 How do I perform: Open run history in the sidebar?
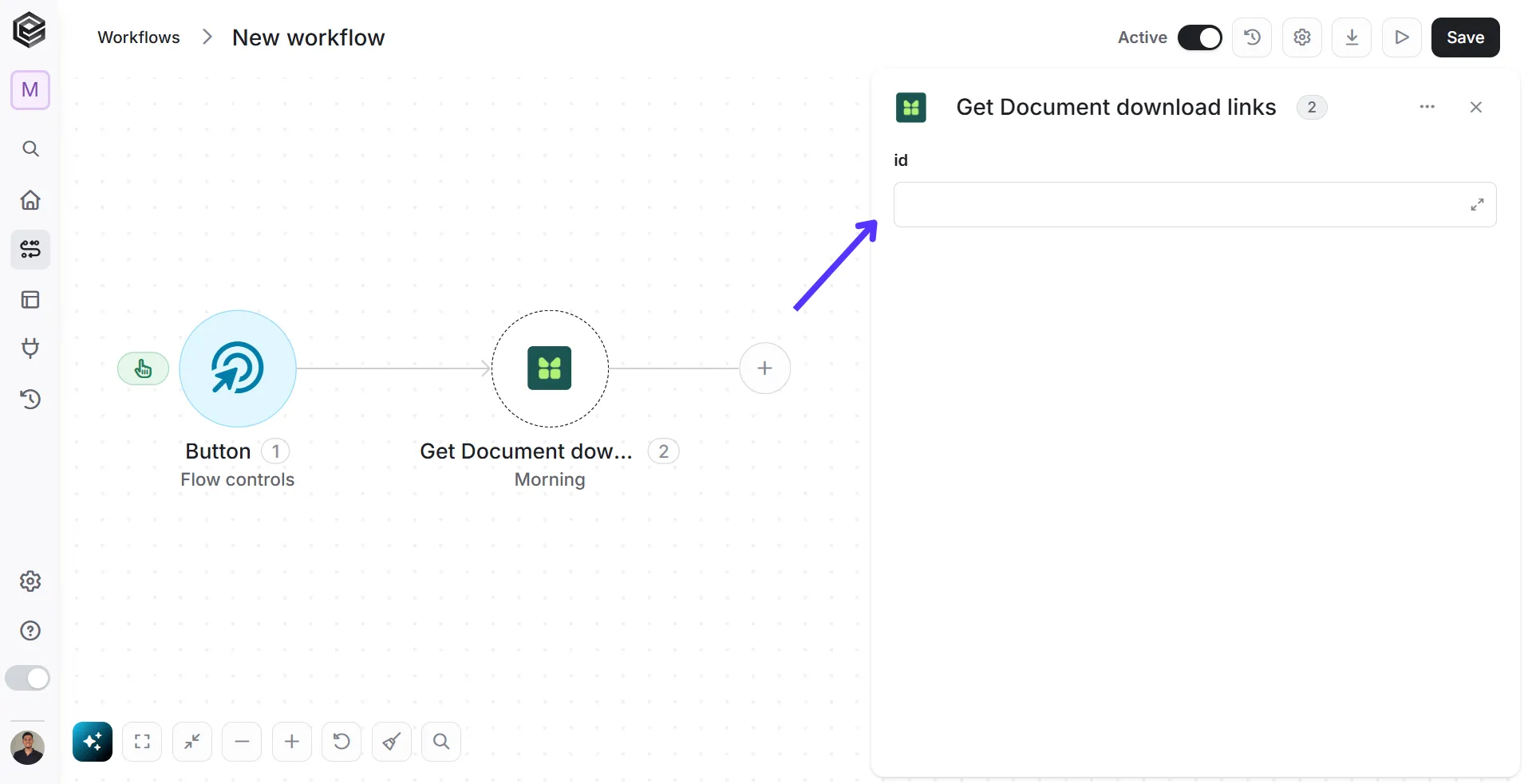[x=30, y=399]
